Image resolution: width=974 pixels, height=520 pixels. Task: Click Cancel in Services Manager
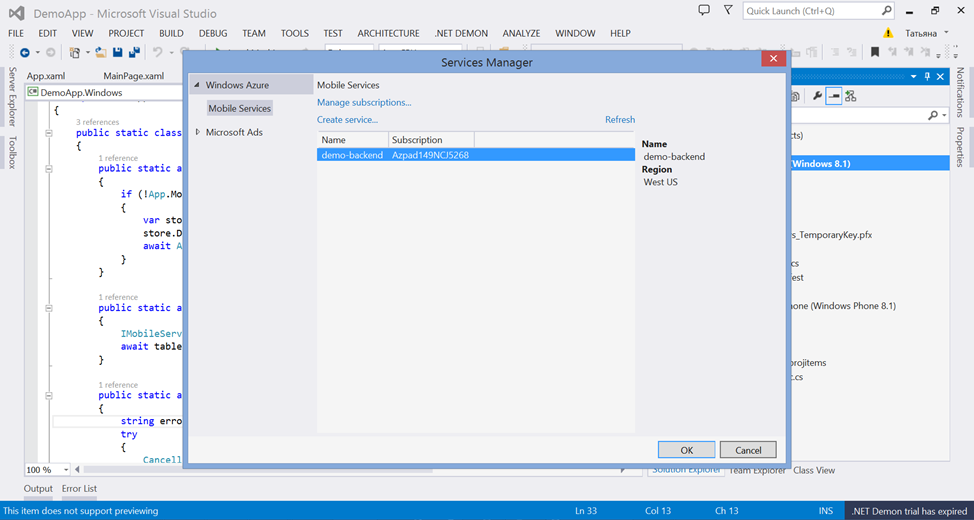click(x=748, y=450)
